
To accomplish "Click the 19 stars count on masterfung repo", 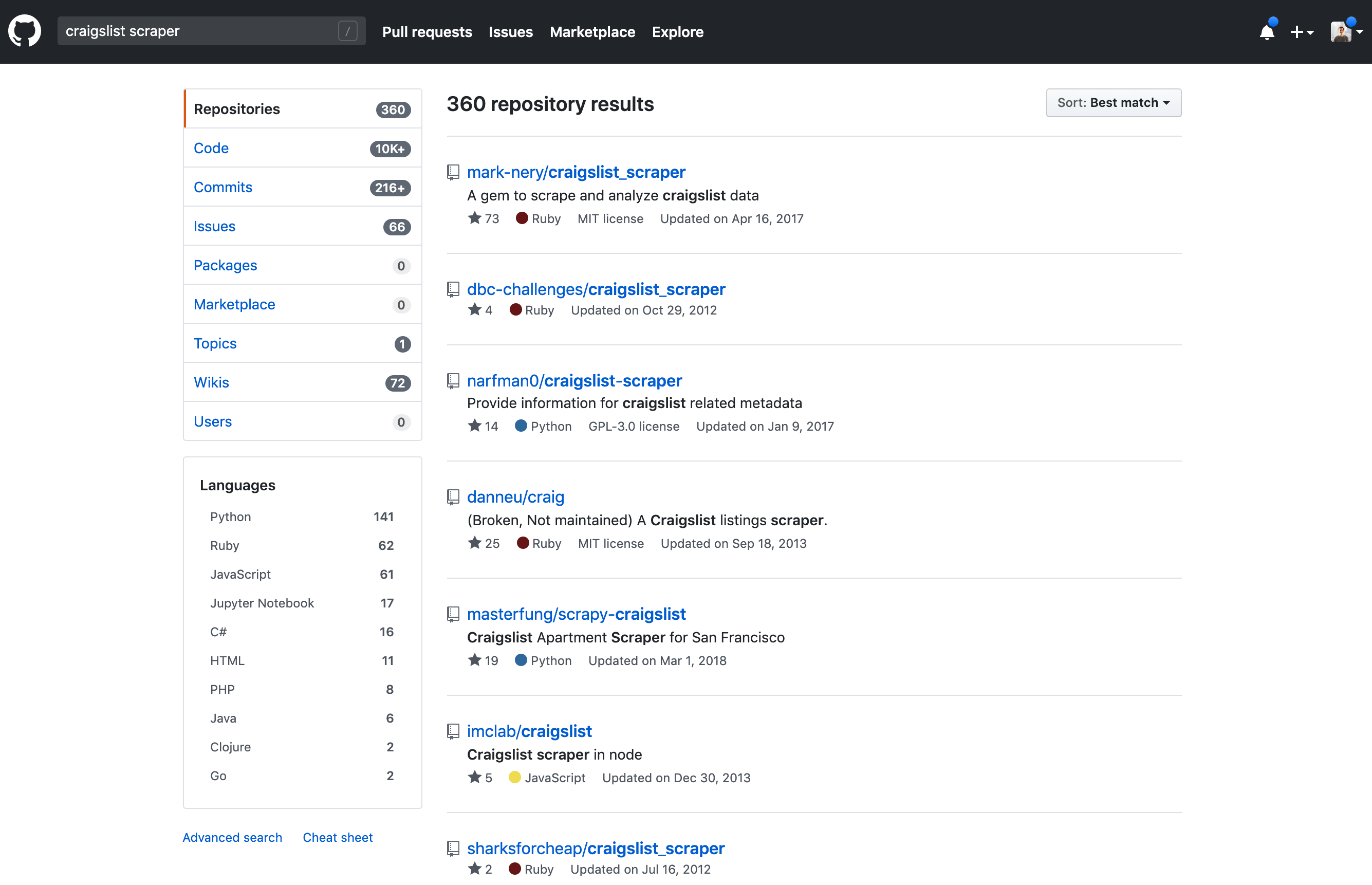I will 483,660.
